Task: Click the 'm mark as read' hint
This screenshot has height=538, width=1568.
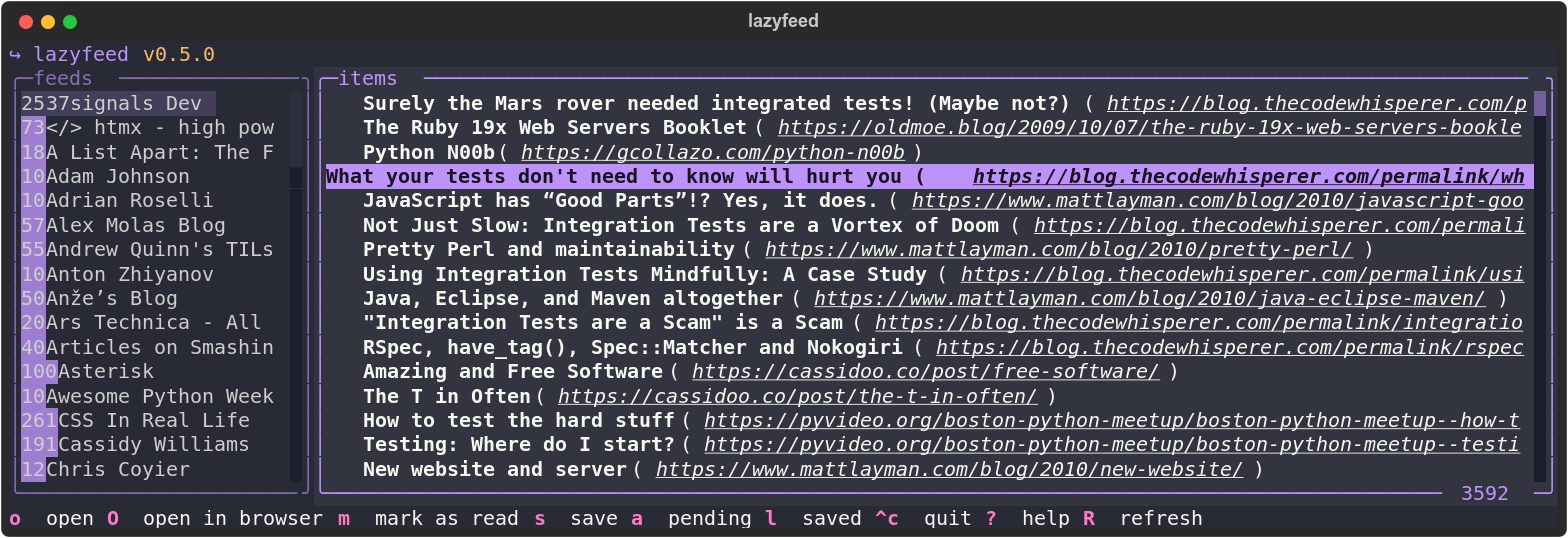Action: [x=428, y=519]
